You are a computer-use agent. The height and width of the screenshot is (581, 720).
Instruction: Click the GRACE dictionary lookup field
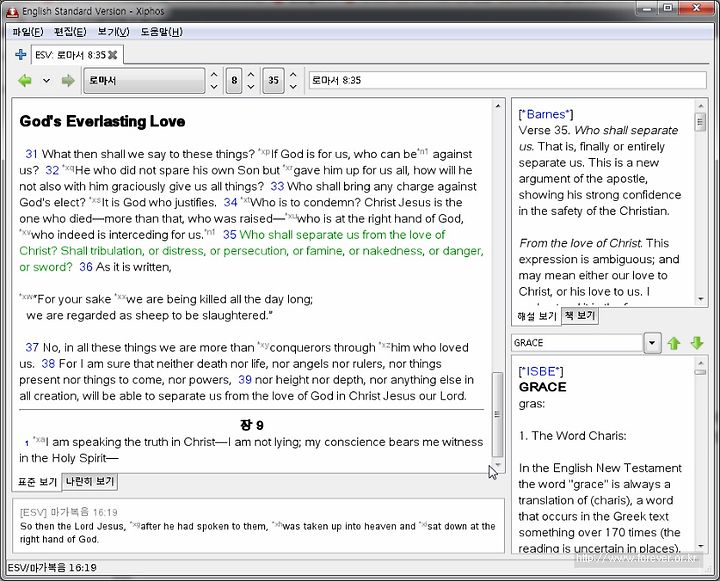click(577, 343)
